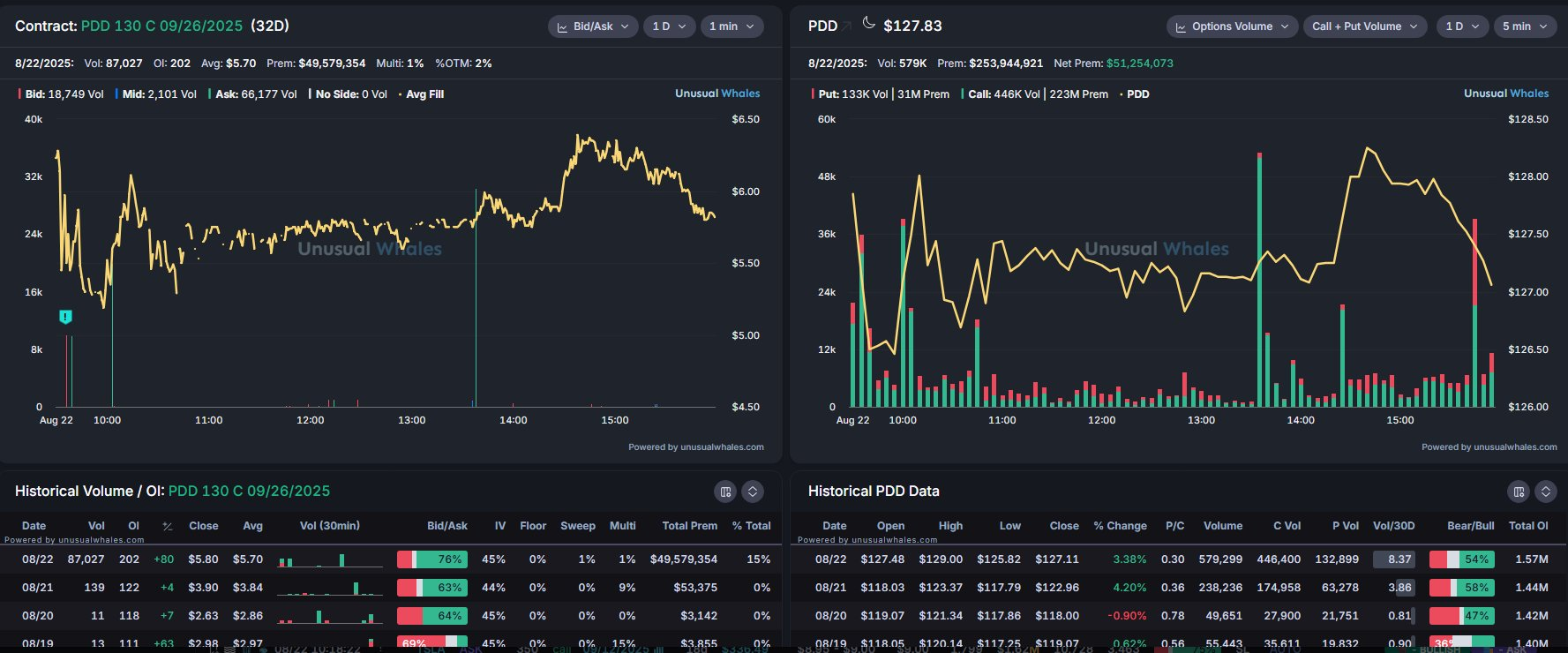Image resolution: width=1568 pixels, height=653 pixels.
Task: Toggle the Ask volume series in legend
Action: 252,94
